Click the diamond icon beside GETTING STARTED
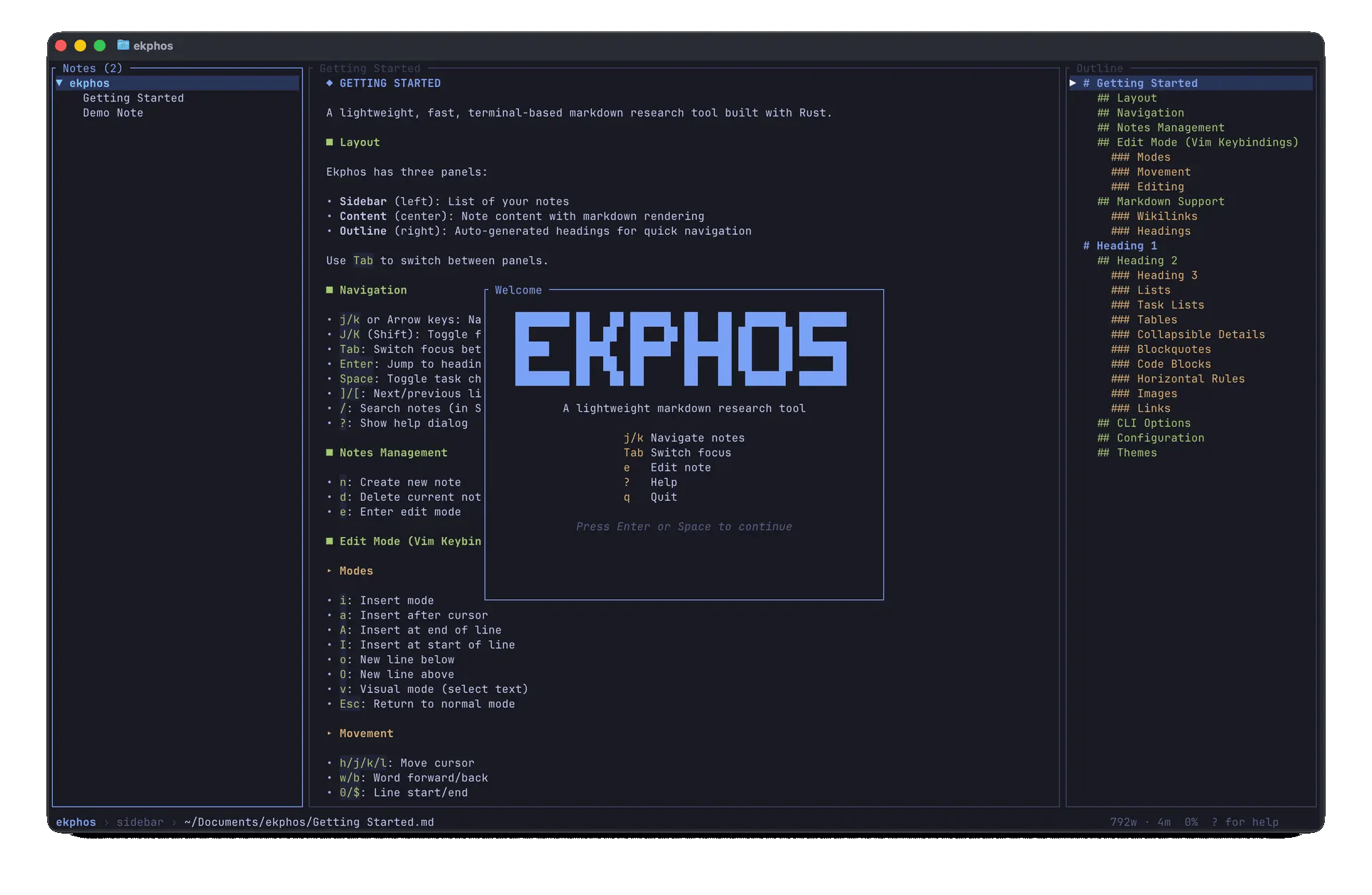Image resolution: width=1372 pixels, height=895 pixels. pyautogui.click(x=329, y=83)
